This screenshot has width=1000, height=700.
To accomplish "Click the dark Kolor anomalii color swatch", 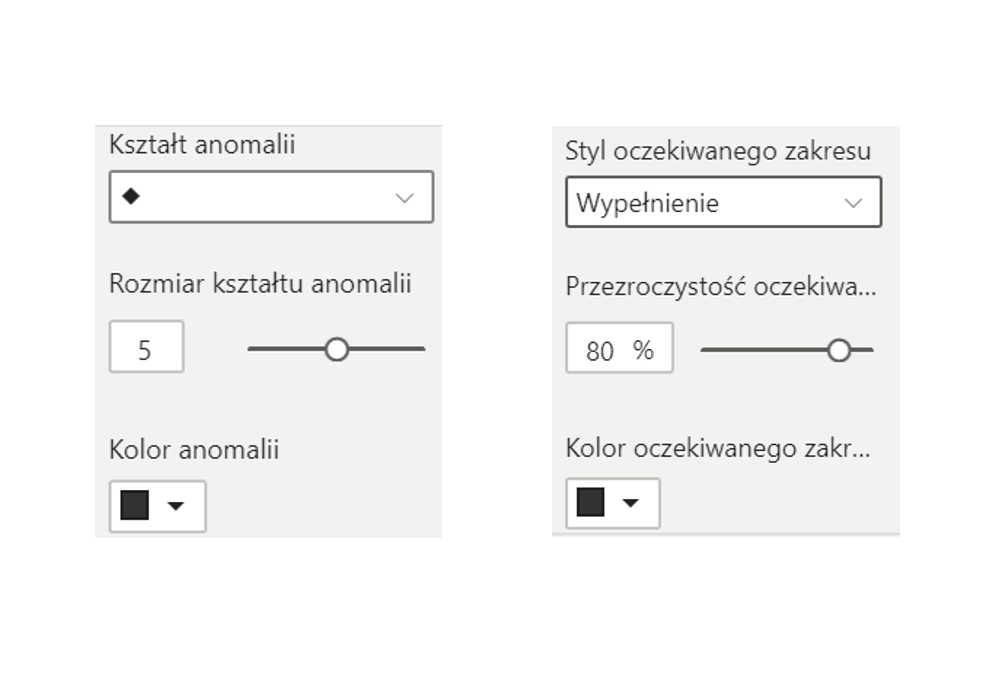I will pyautogui.click(x=135, y=505).
